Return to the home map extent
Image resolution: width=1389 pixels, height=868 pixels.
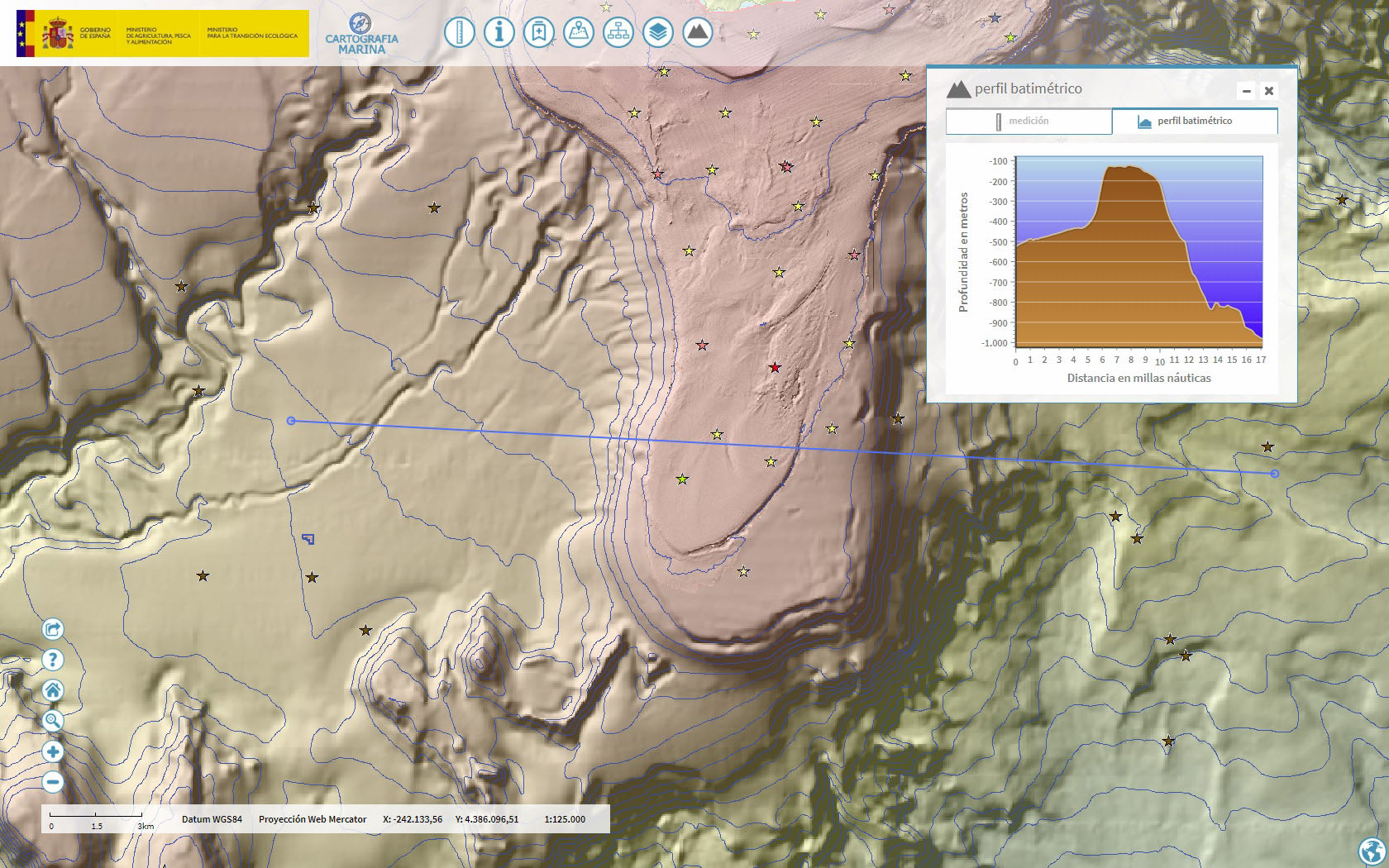[53, 690]
